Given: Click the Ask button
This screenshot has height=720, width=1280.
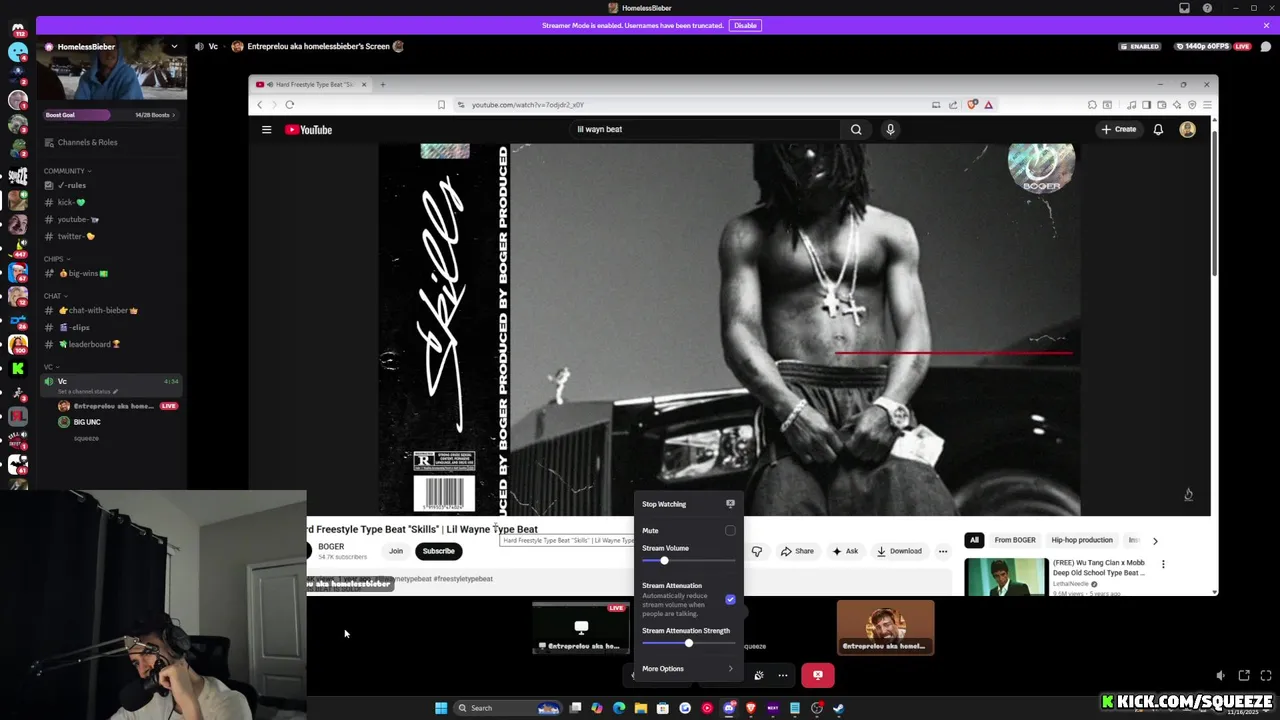Looking at the screenshot, I should [x=845, y=551].
